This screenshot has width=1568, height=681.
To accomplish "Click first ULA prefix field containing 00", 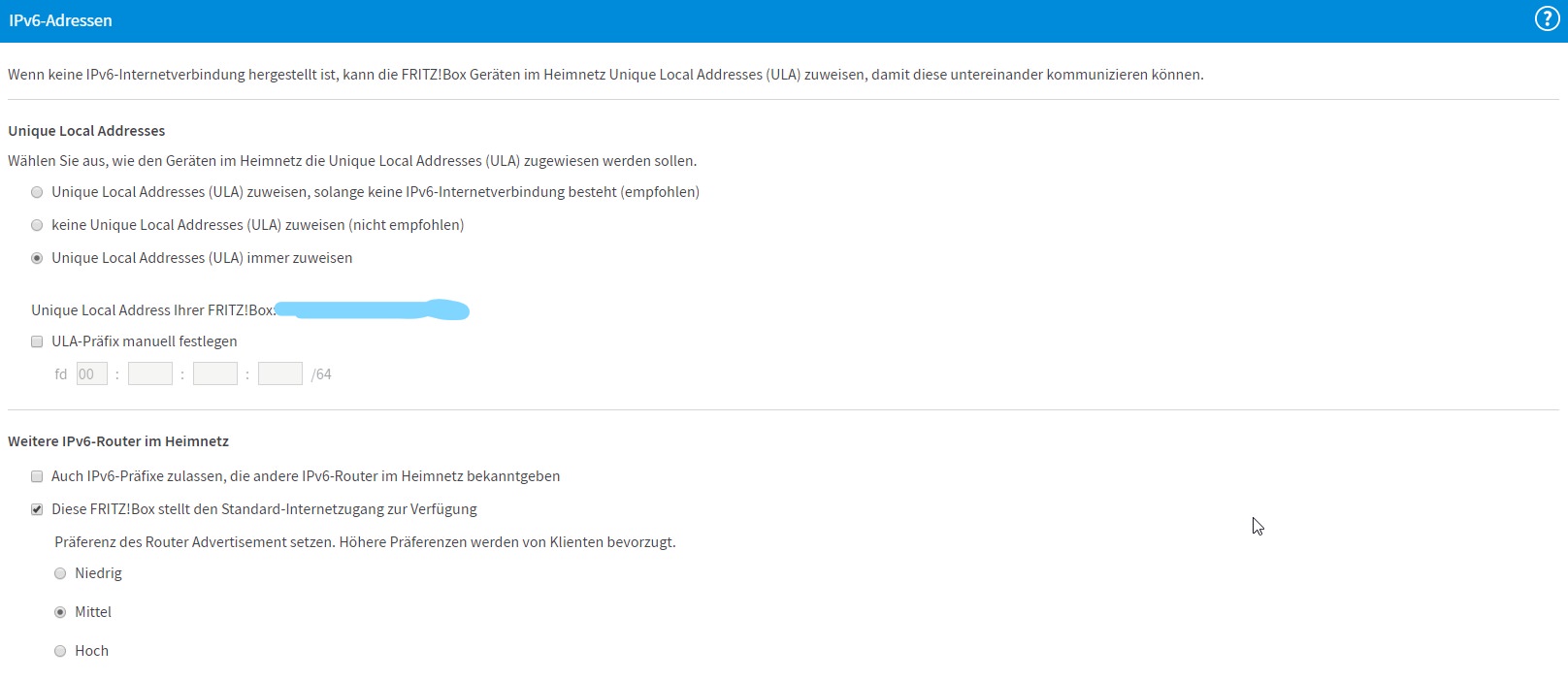I will click(x=92, y=374).
